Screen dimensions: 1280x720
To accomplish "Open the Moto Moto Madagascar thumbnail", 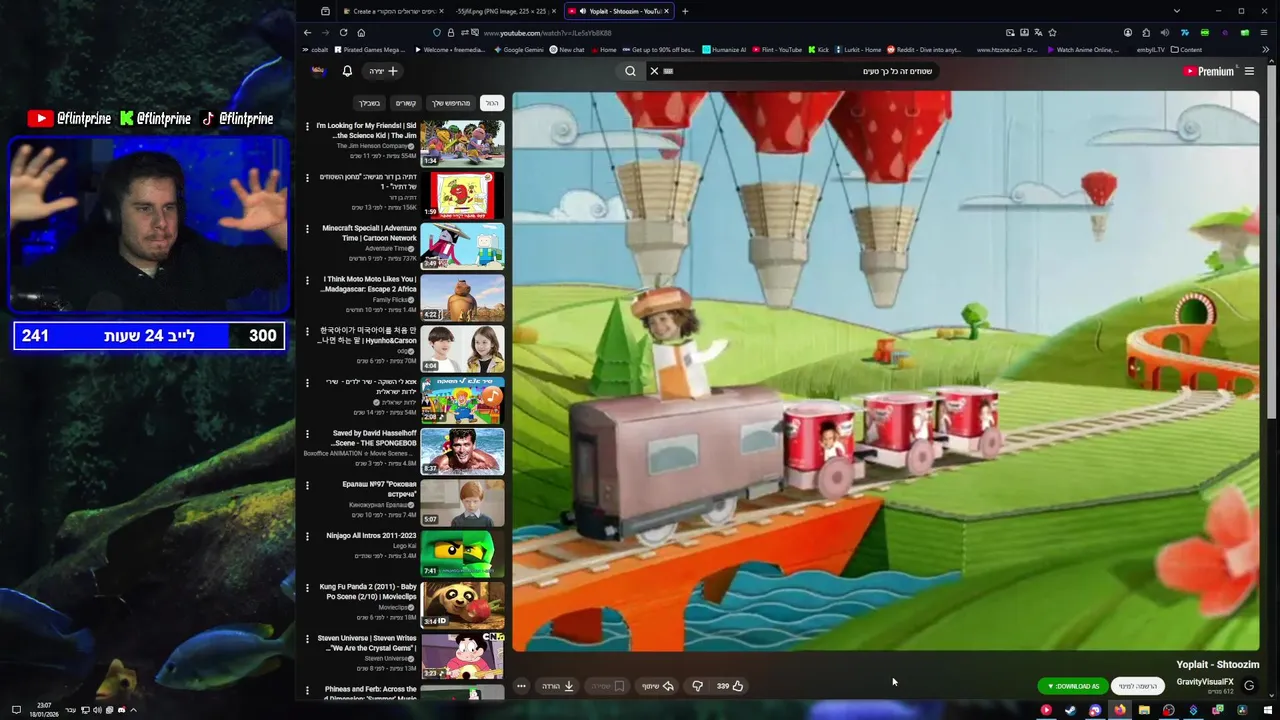I will click(x=462, y=298).
